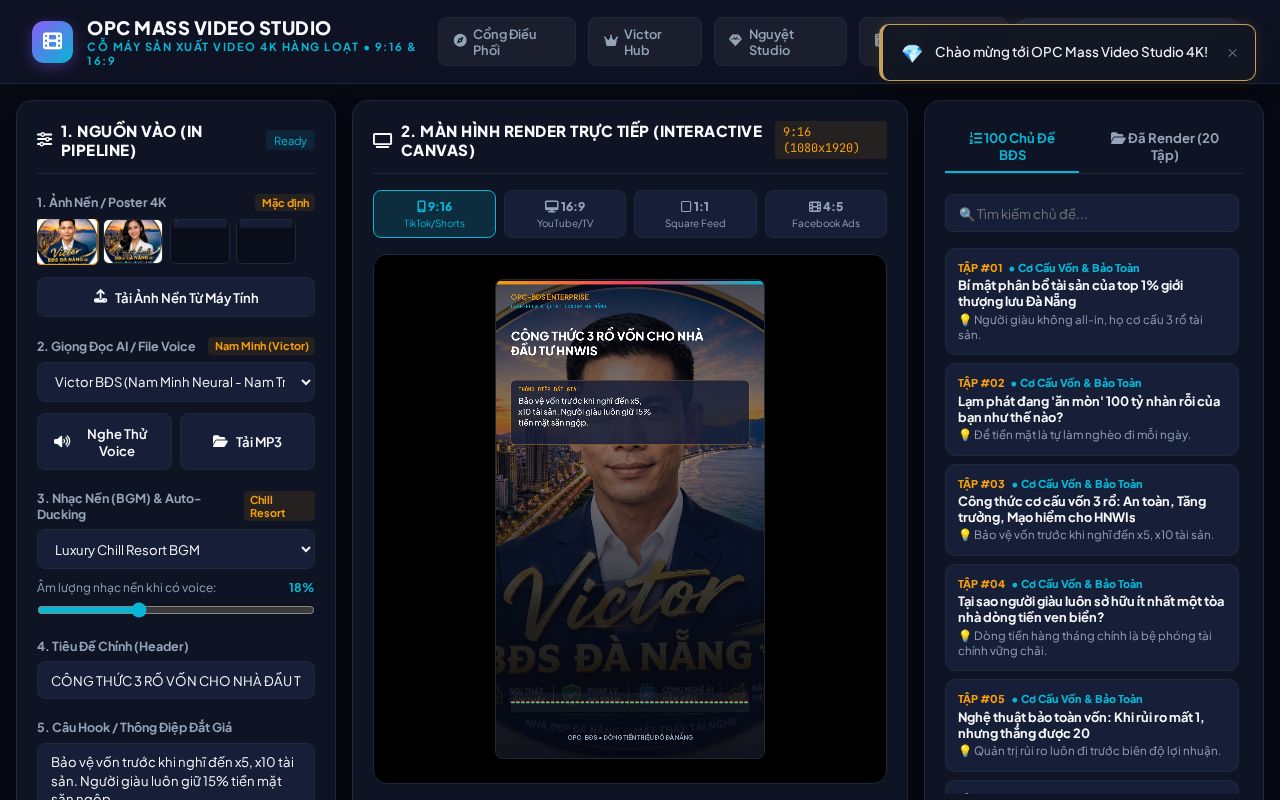The image size is (1280, 800).
Task: Click the OPC film logo icon
Action: pos(52,42)
